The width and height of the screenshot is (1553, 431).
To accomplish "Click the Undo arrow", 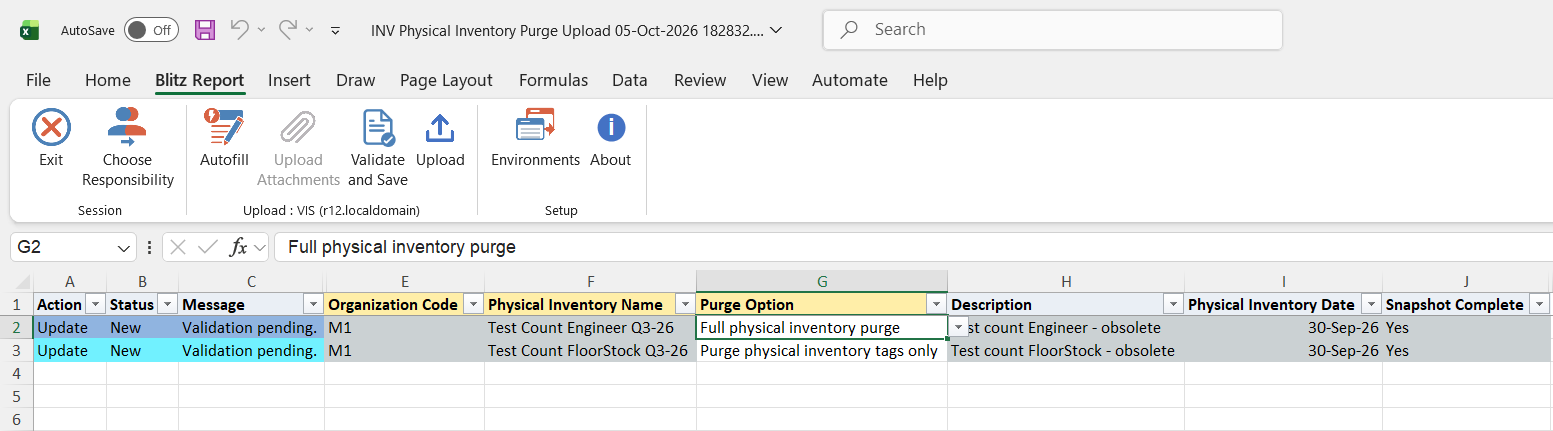I will [239, 30].
